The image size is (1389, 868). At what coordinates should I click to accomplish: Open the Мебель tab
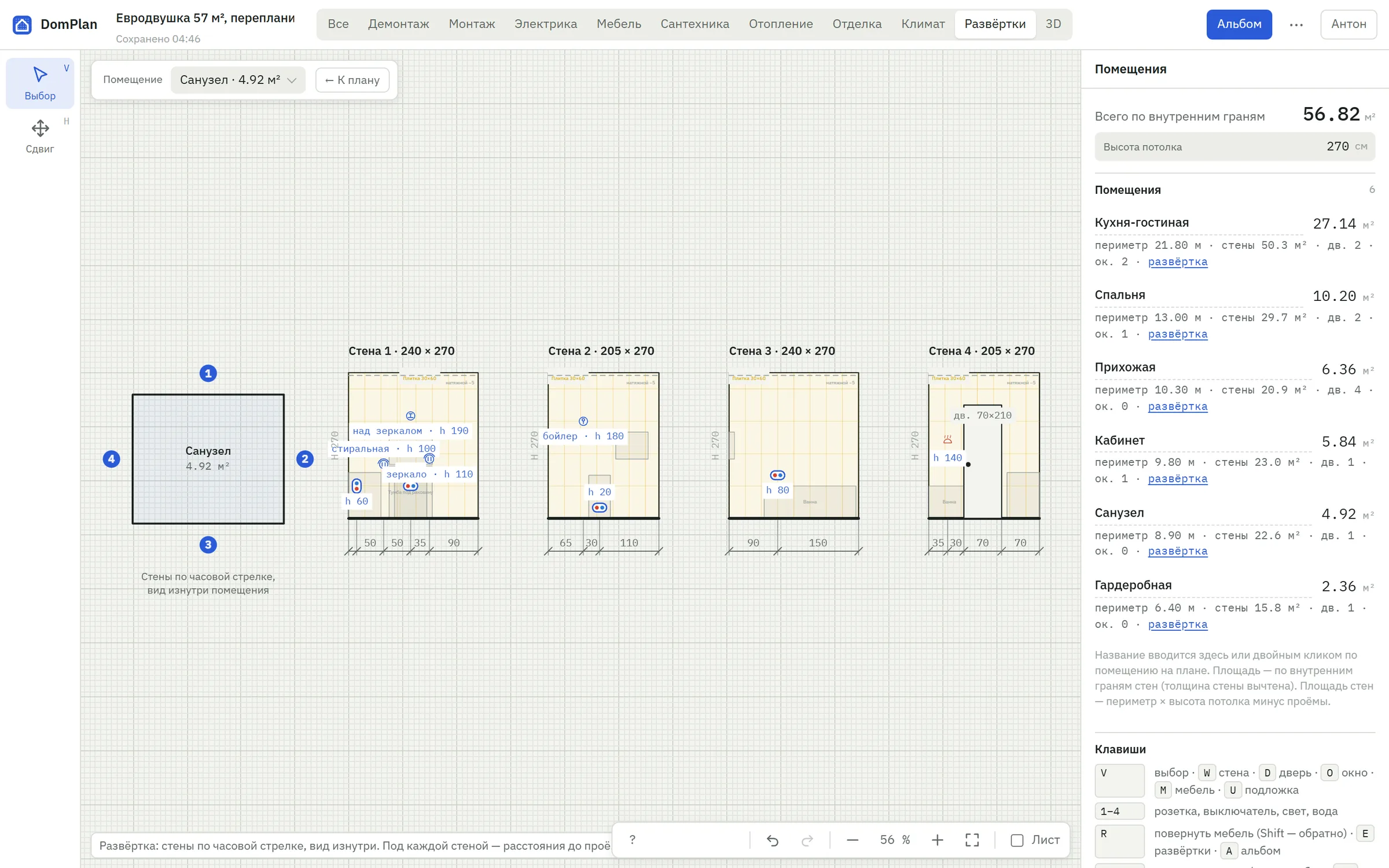coord(619,24)
